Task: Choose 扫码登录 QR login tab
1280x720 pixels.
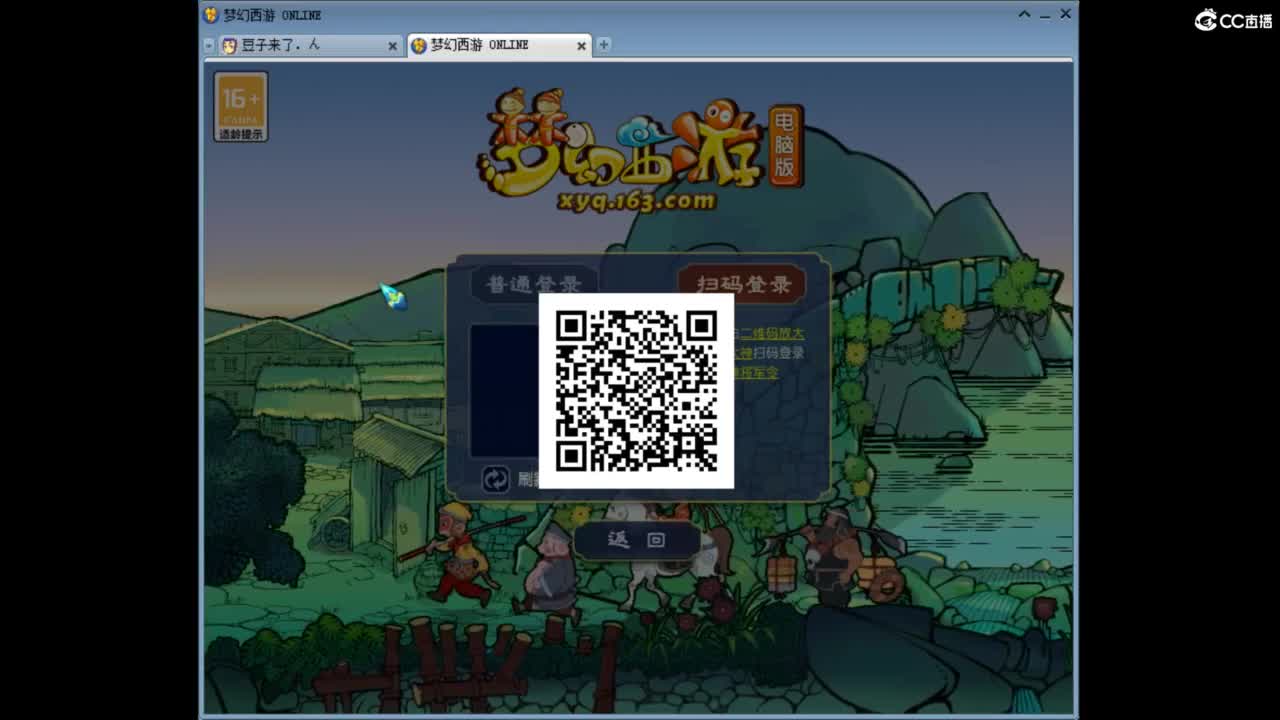Action: [742, 284]
